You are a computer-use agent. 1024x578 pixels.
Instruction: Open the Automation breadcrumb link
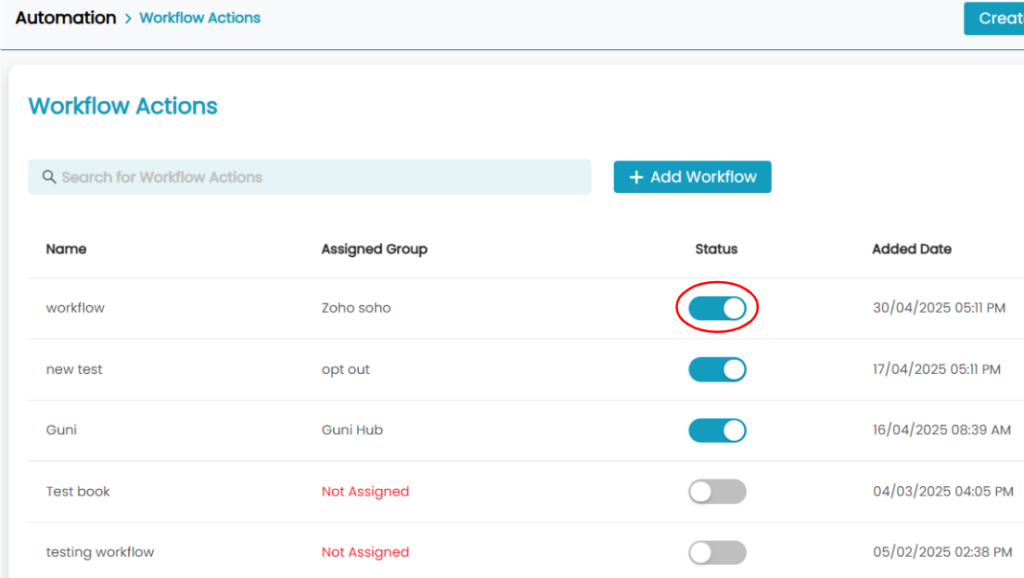pyautogui.click(x=65, y=18)
